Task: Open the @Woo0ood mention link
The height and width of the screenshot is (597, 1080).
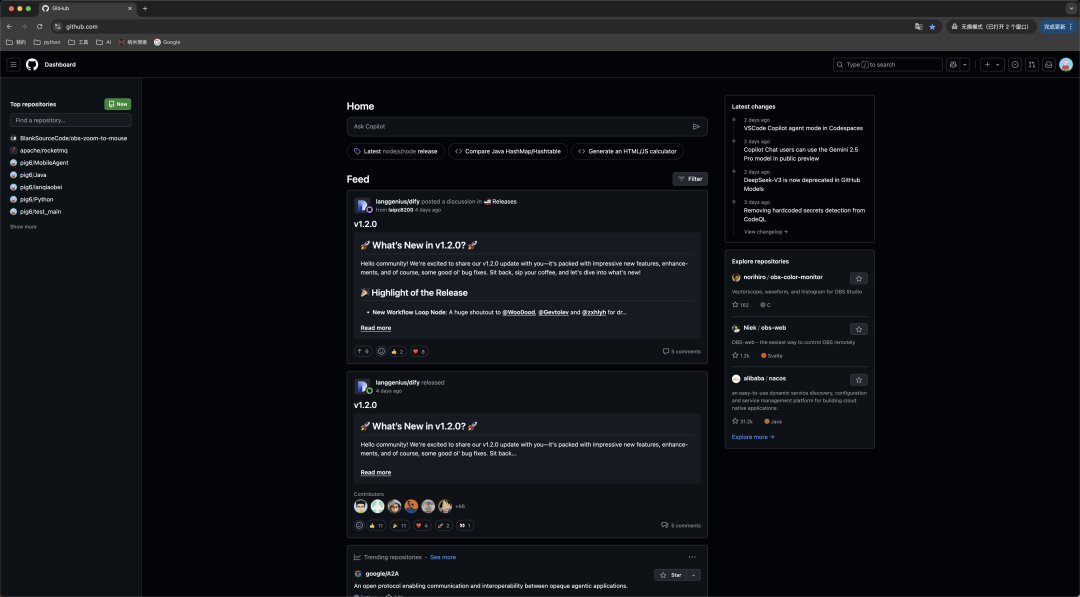Action: [x=519, y=313]
